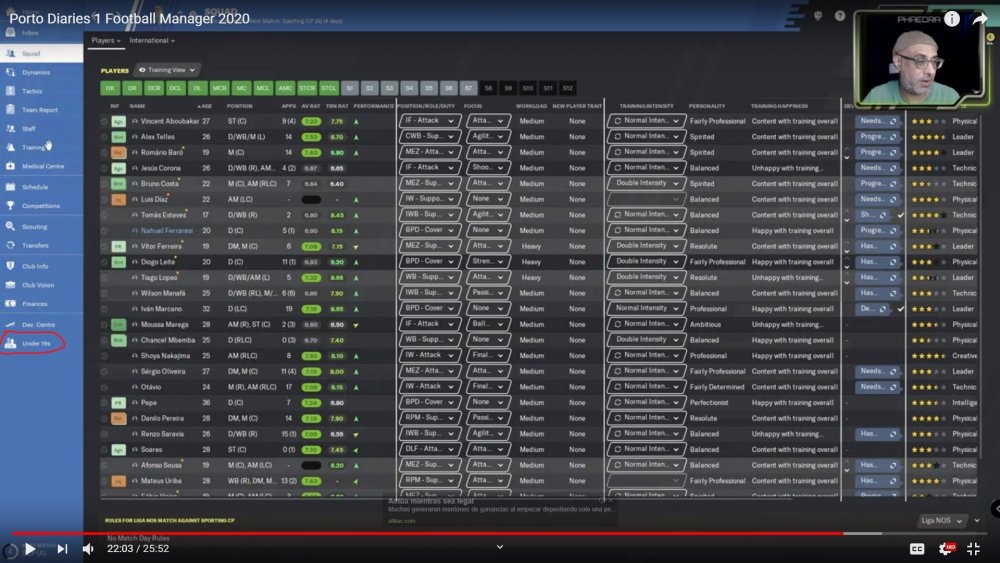Open the Finances sidebar icon

click(x=10, y=303)
